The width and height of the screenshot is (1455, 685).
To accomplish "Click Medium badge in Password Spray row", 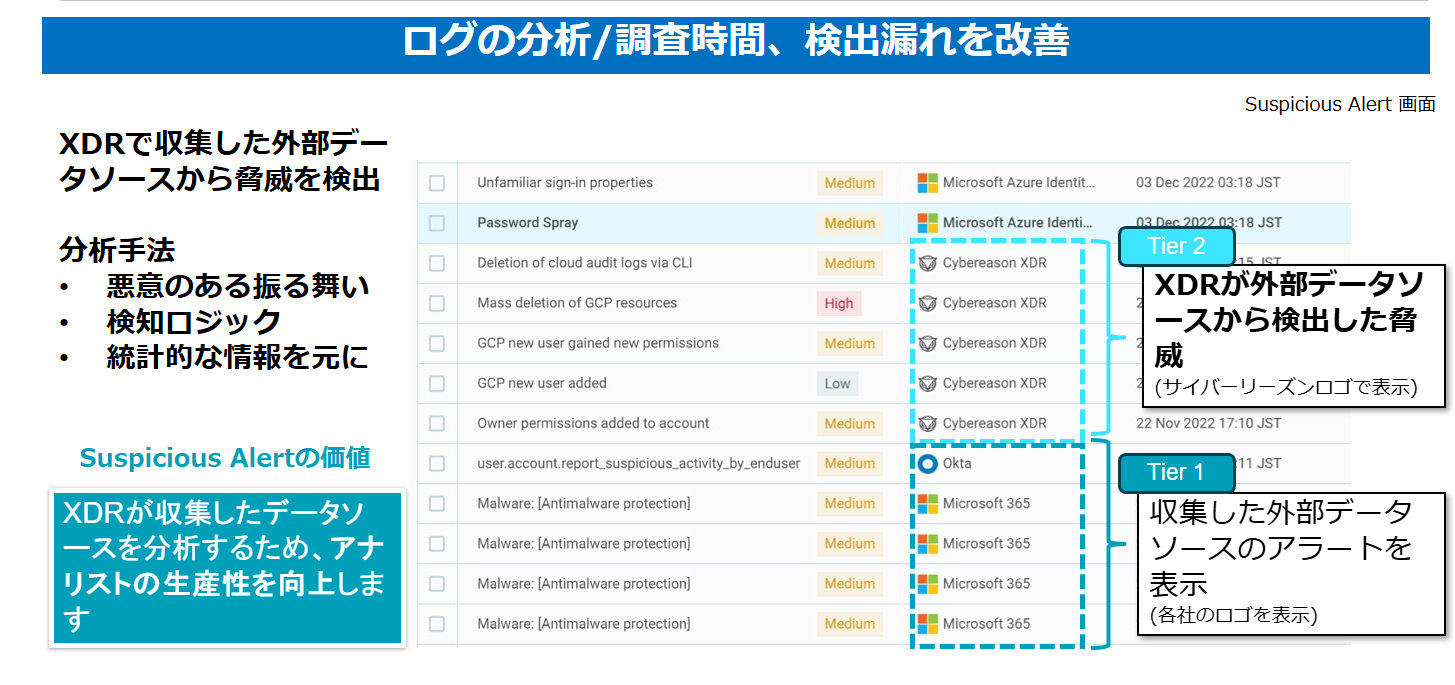I will pyautogui.click(x=850, y=223).
